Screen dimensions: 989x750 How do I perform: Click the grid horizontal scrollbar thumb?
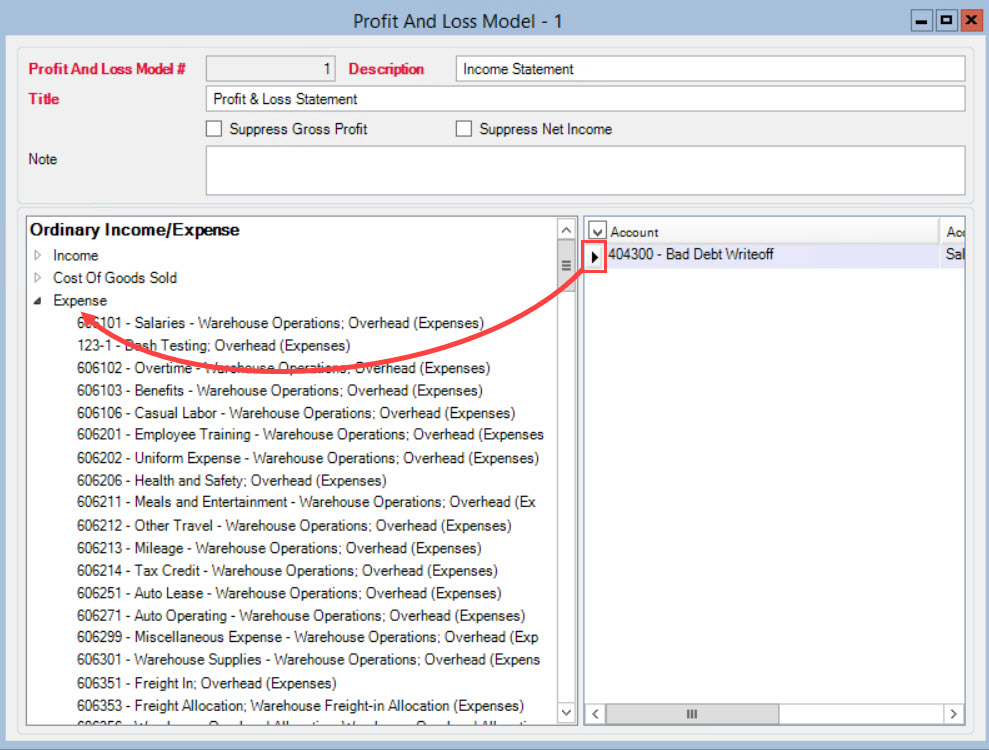(692, 714)
